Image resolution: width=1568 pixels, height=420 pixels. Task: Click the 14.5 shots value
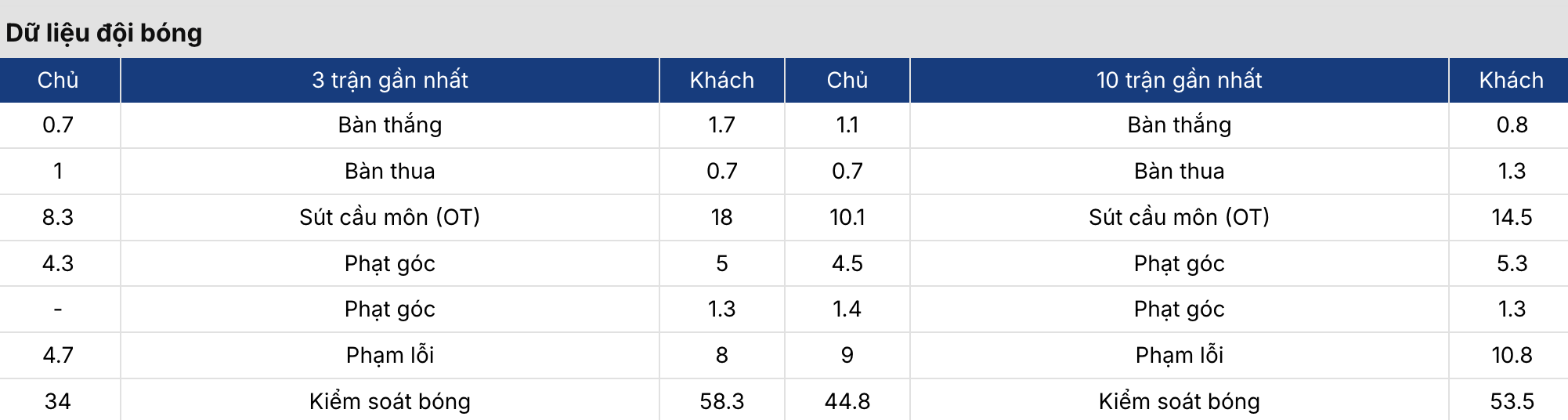[1511, 217]
